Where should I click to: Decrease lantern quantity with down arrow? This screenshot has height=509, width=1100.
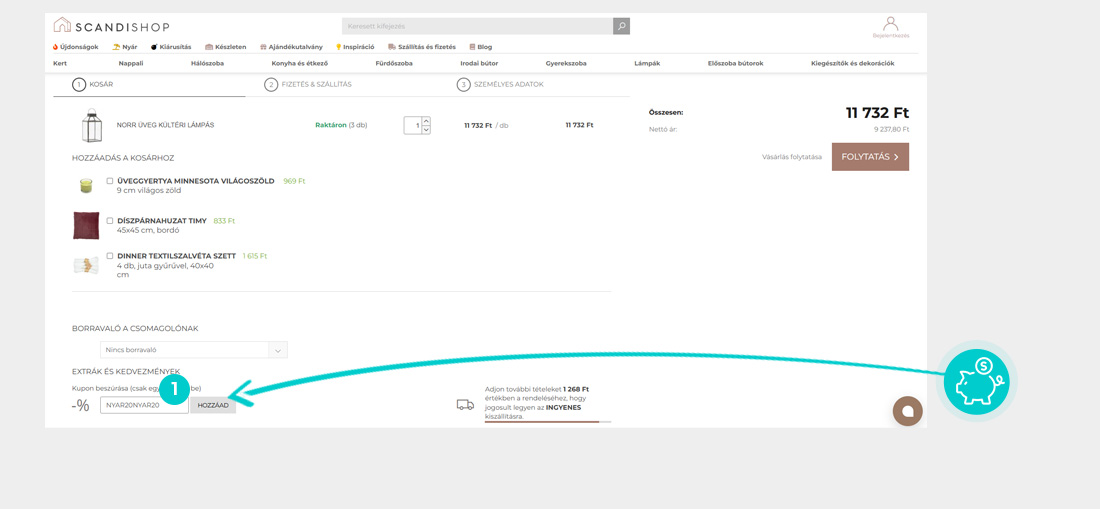tap(426, 130)
